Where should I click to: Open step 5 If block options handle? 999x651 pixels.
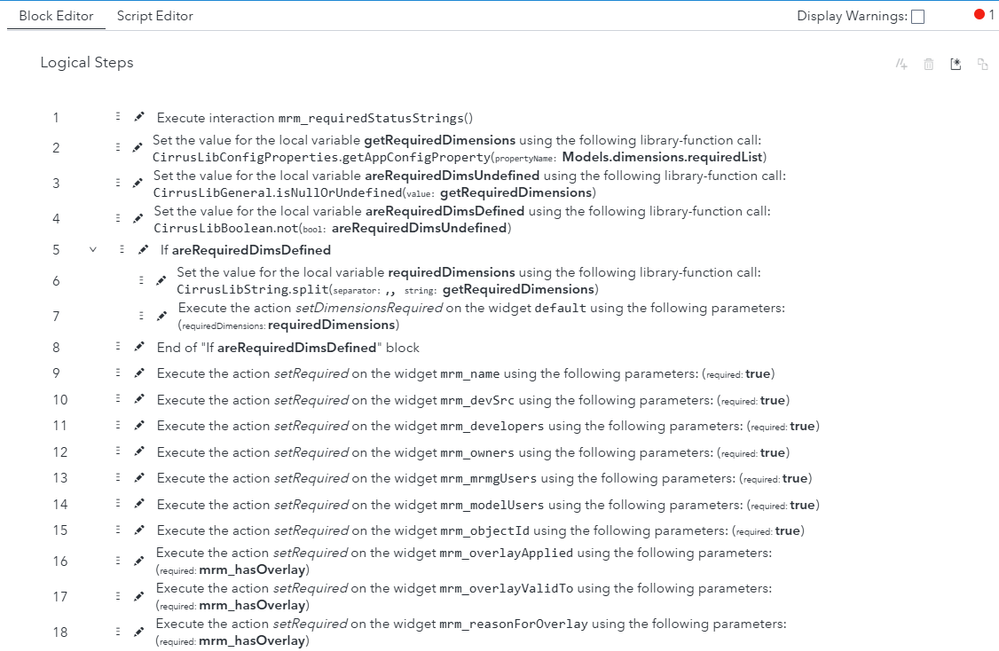point(122,249)
